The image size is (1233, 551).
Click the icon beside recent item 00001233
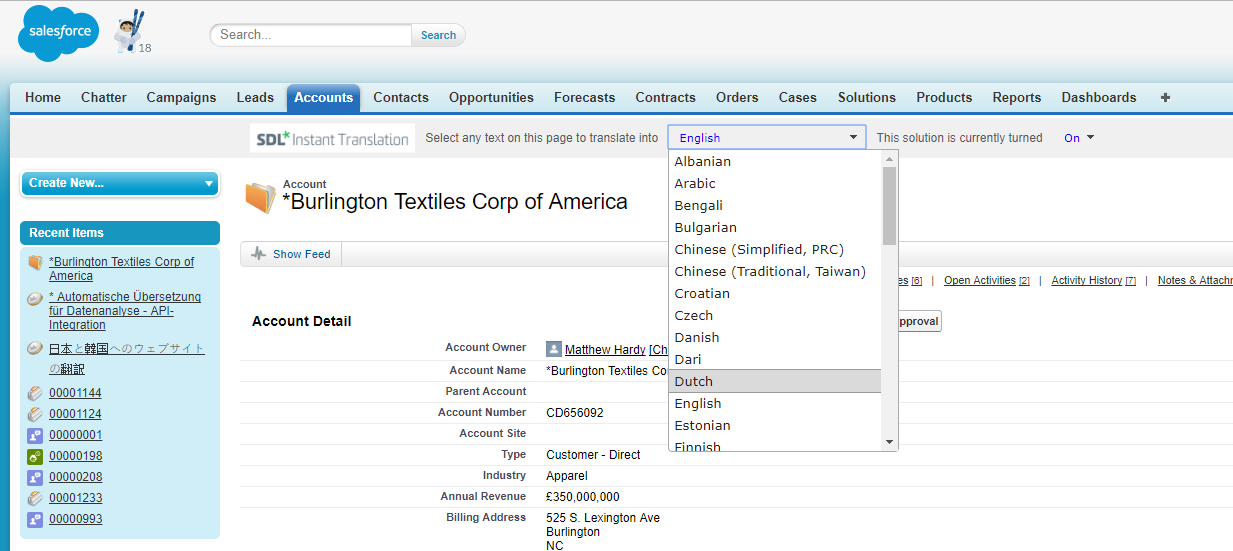35,498
